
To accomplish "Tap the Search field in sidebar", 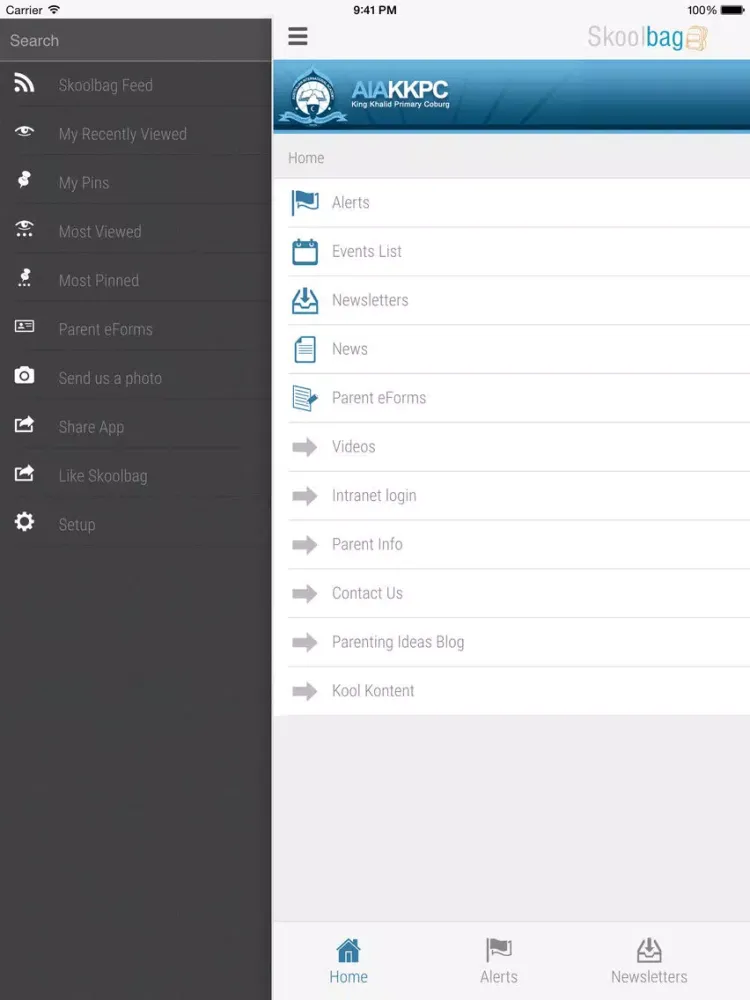I will click(x=135, y=41).
